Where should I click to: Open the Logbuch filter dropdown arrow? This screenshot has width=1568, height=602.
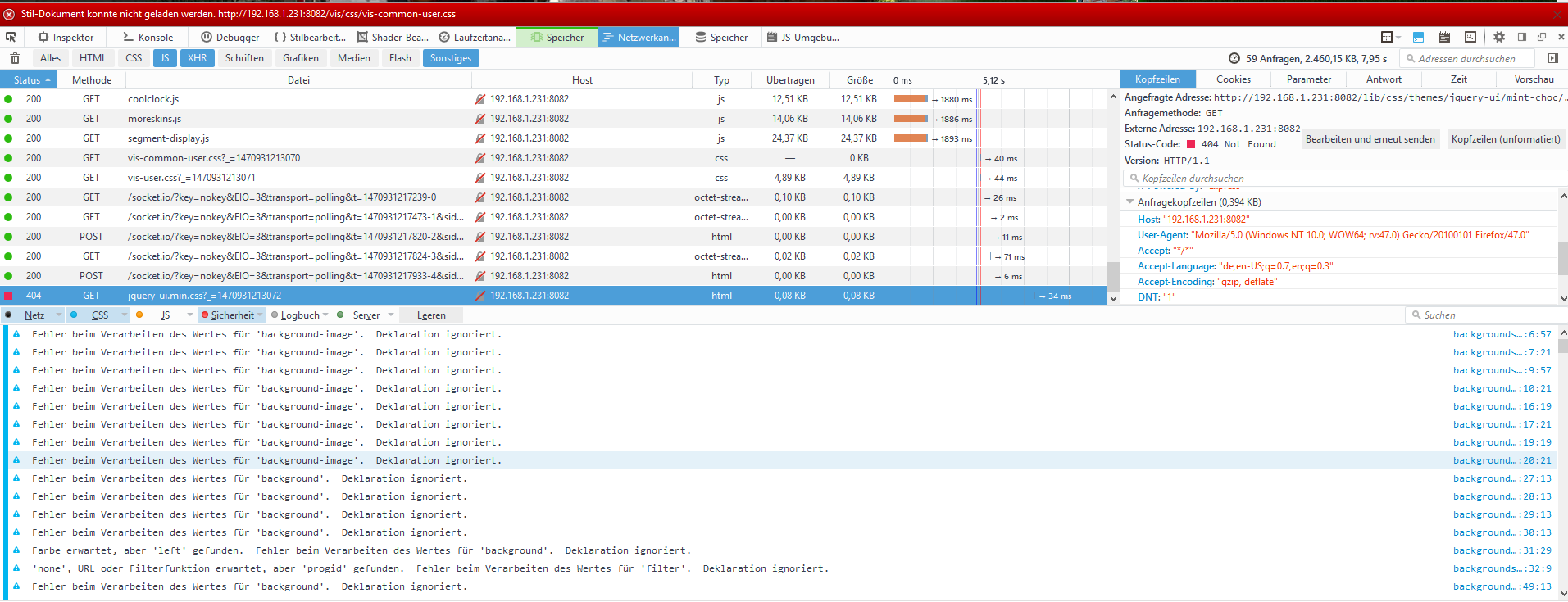tap(325, 315)
